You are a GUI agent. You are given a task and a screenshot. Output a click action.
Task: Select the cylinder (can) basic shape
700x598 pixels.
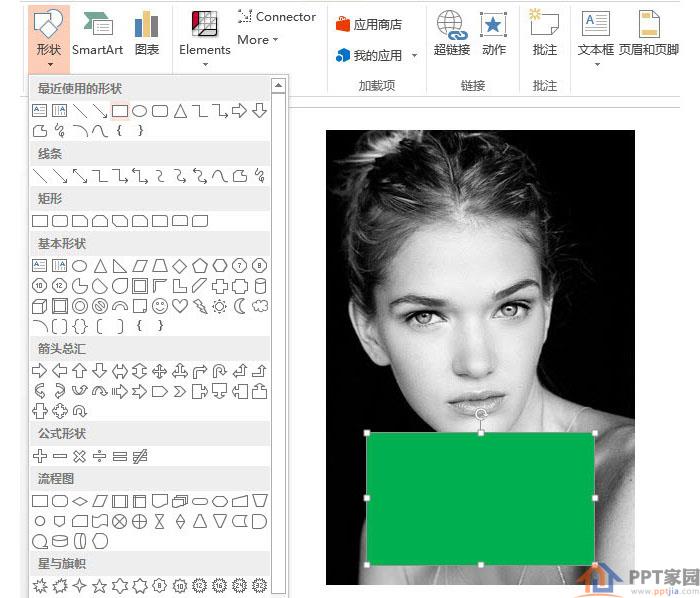coord(260,286)
